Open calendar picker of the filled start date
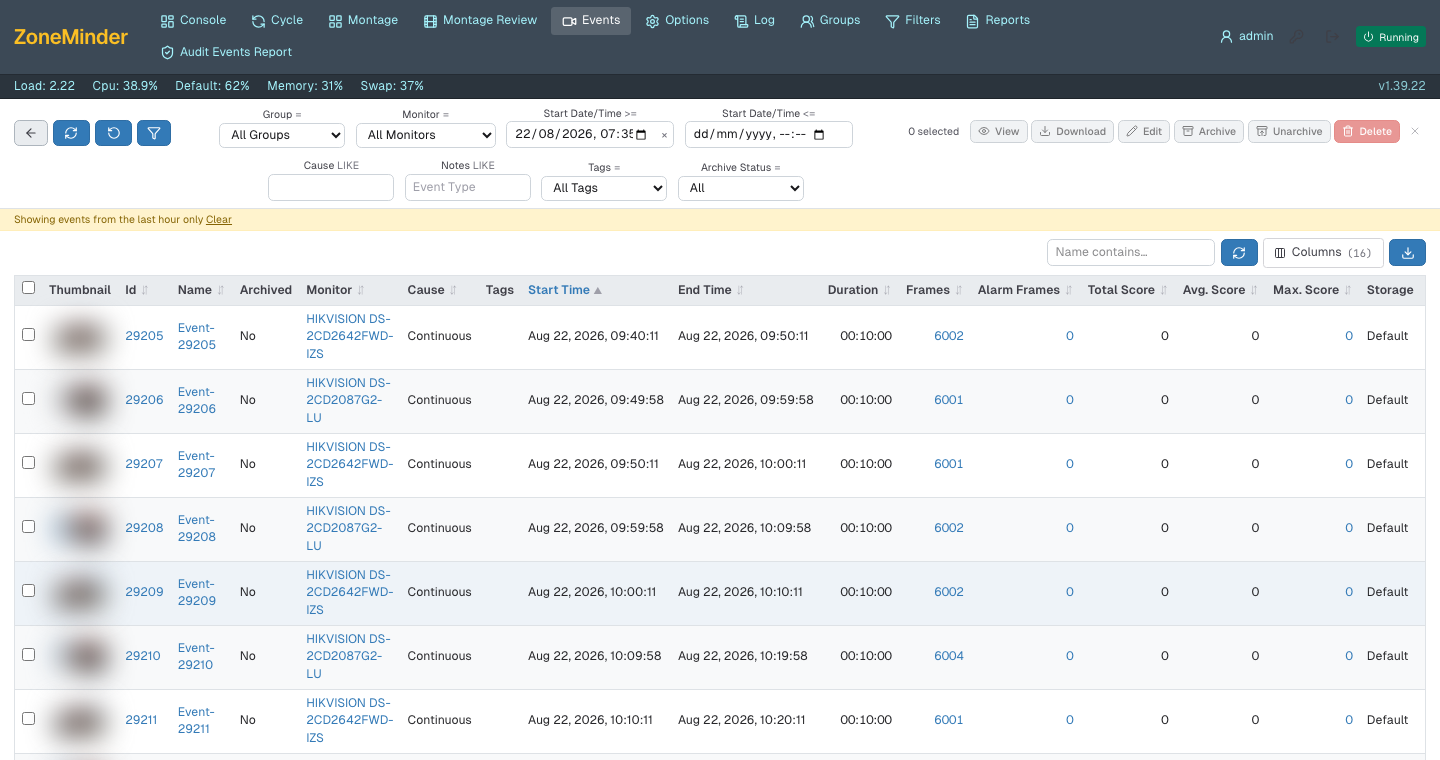The image size is (1440, 760). [641, 135]
